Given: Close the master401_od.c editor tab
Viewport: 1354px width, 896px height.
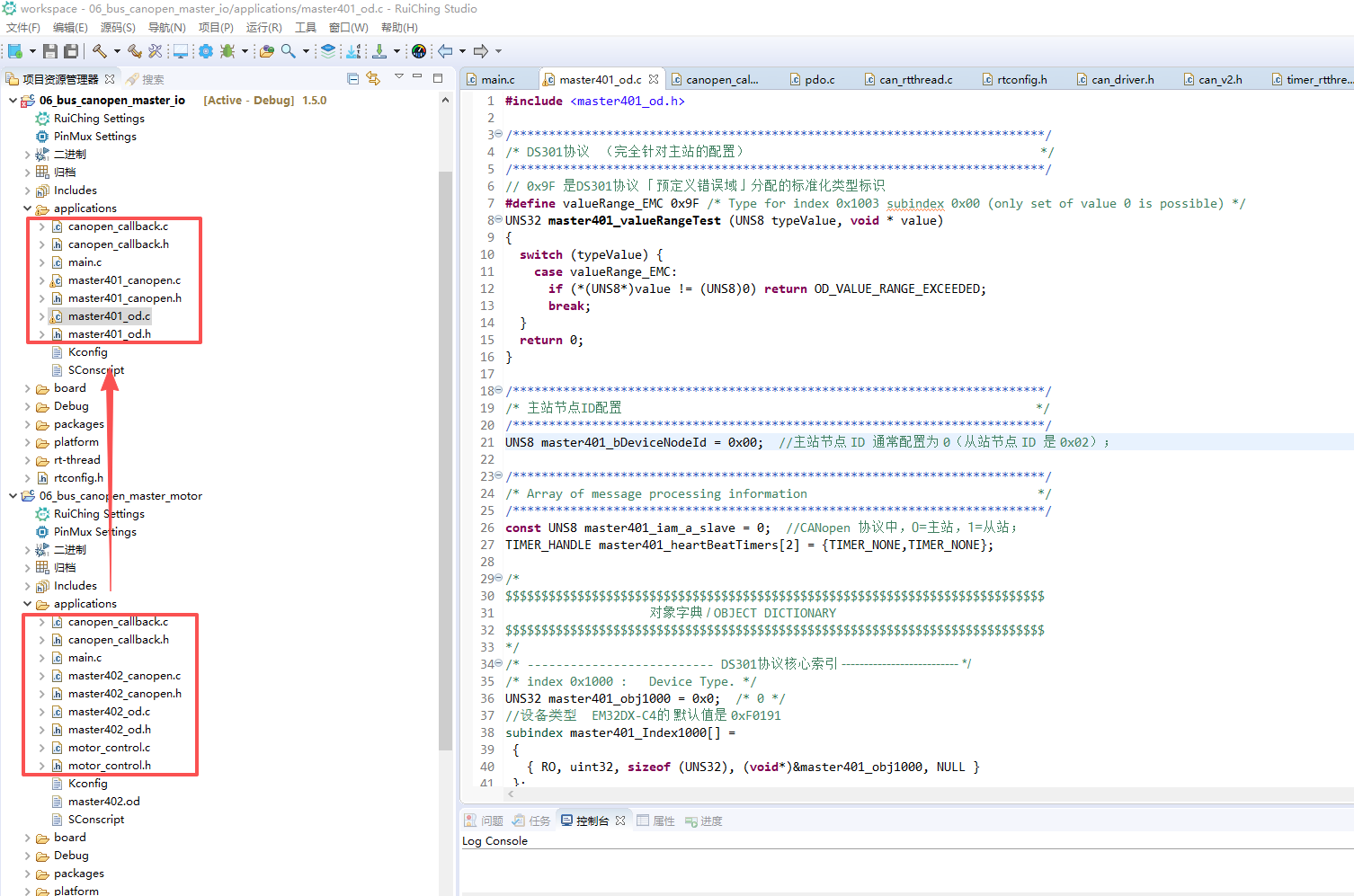Looking at the screenshot, I should pyautogui.click(x=654, y=79).
